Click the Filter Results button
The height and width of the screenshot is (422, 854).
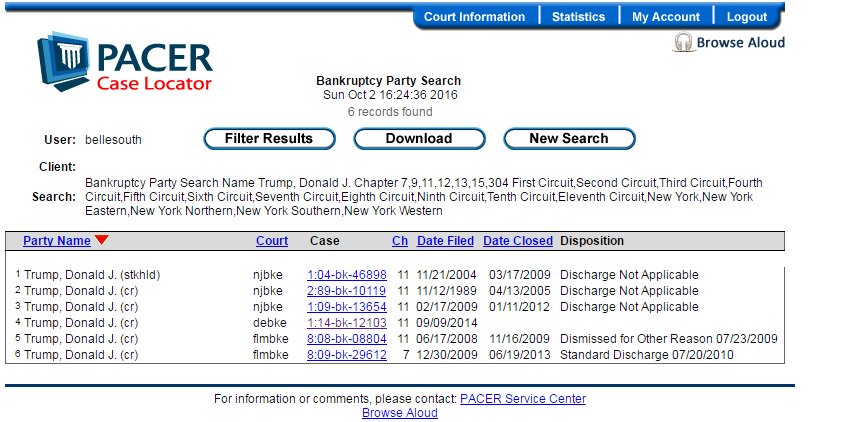click(269, 138)
